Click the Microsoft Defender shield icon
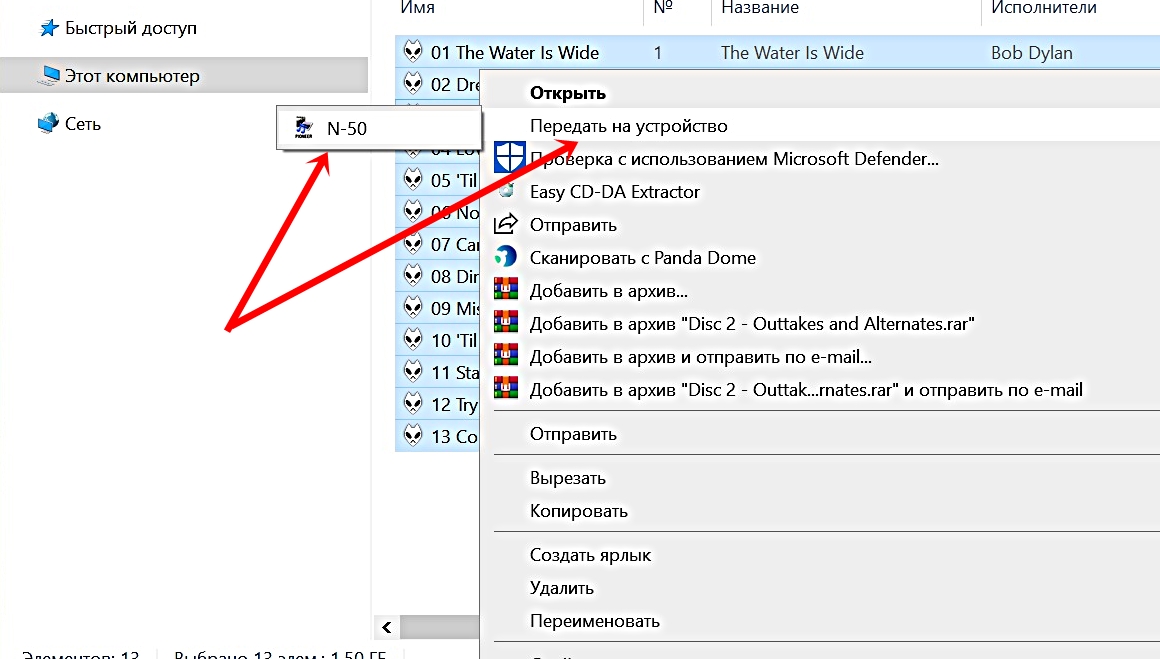This screenshot has width=1160, height=659. click(x=509, y=158)
